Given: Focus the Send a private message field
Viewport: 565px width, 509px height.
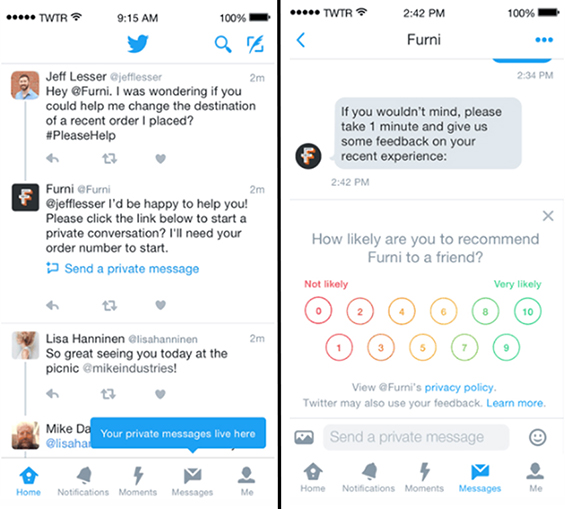Looking at the screenshot, I should coord(416,437).
